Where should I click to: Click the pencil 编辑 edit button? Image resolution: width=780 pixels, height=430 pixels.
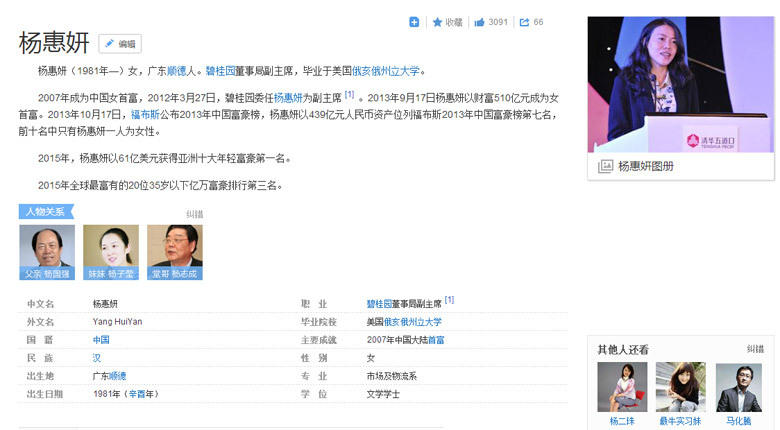pos(120,44)
